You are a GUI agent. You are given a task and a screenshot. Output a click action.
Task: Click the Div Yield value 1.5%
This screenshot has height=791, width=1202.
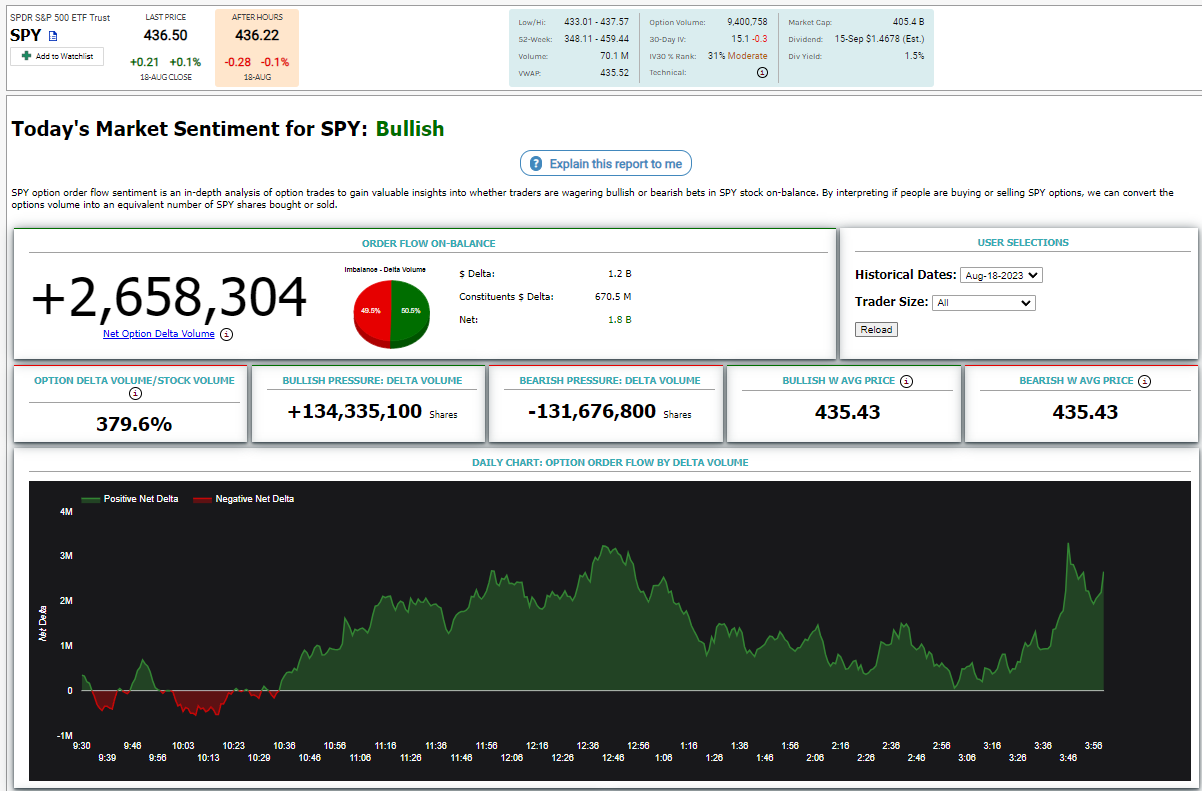pyautogui.click(x=915, y=56)
